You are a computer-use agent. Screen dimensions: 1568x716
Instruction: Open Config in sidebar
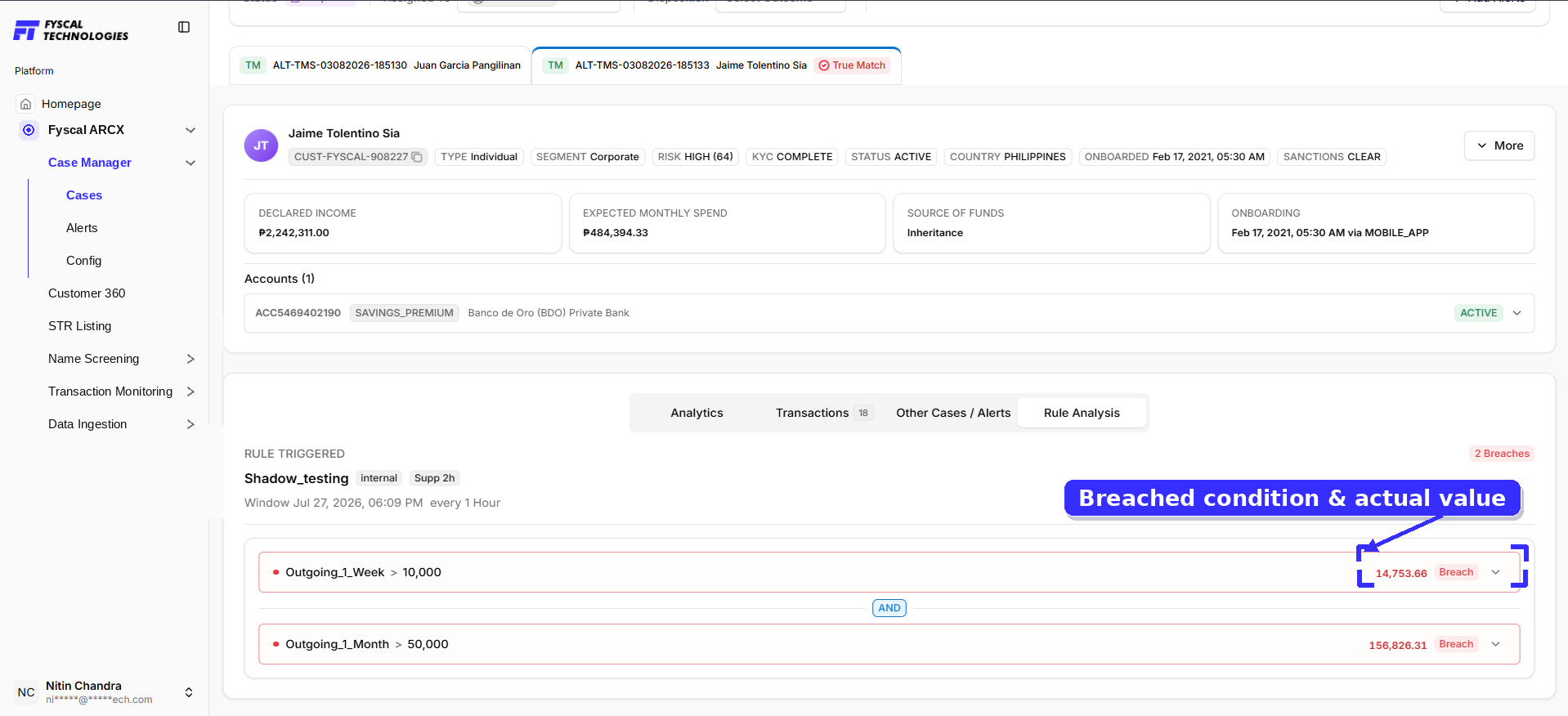pos(84,261)
